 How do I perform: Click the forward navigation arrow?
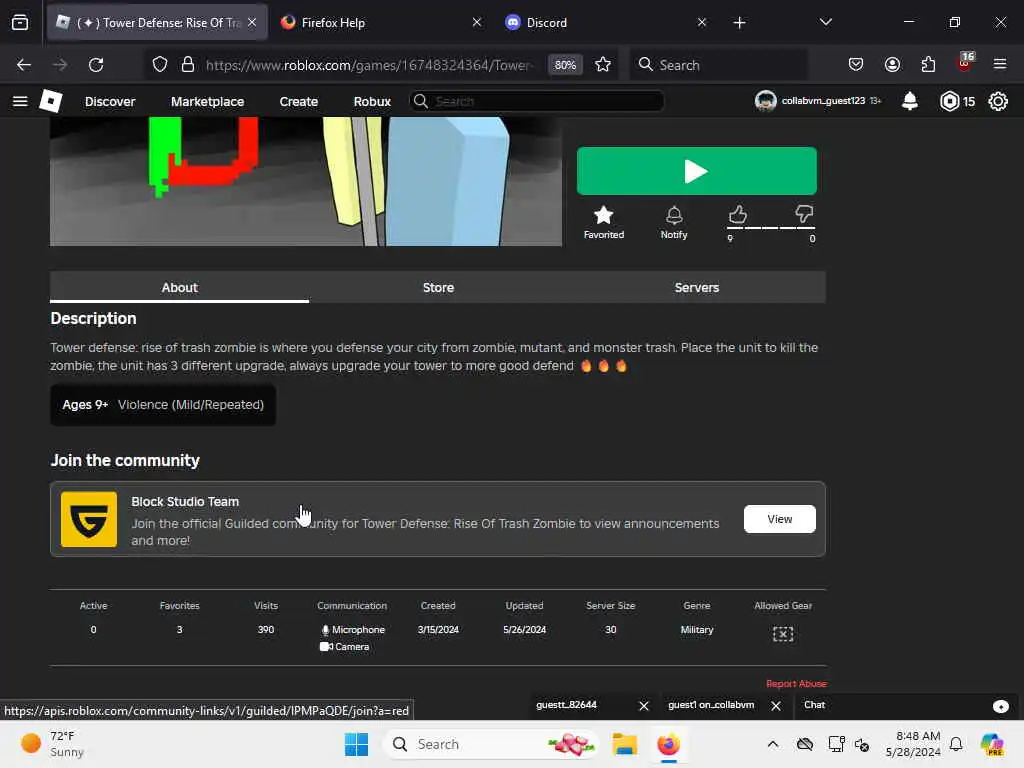(60, 65)
